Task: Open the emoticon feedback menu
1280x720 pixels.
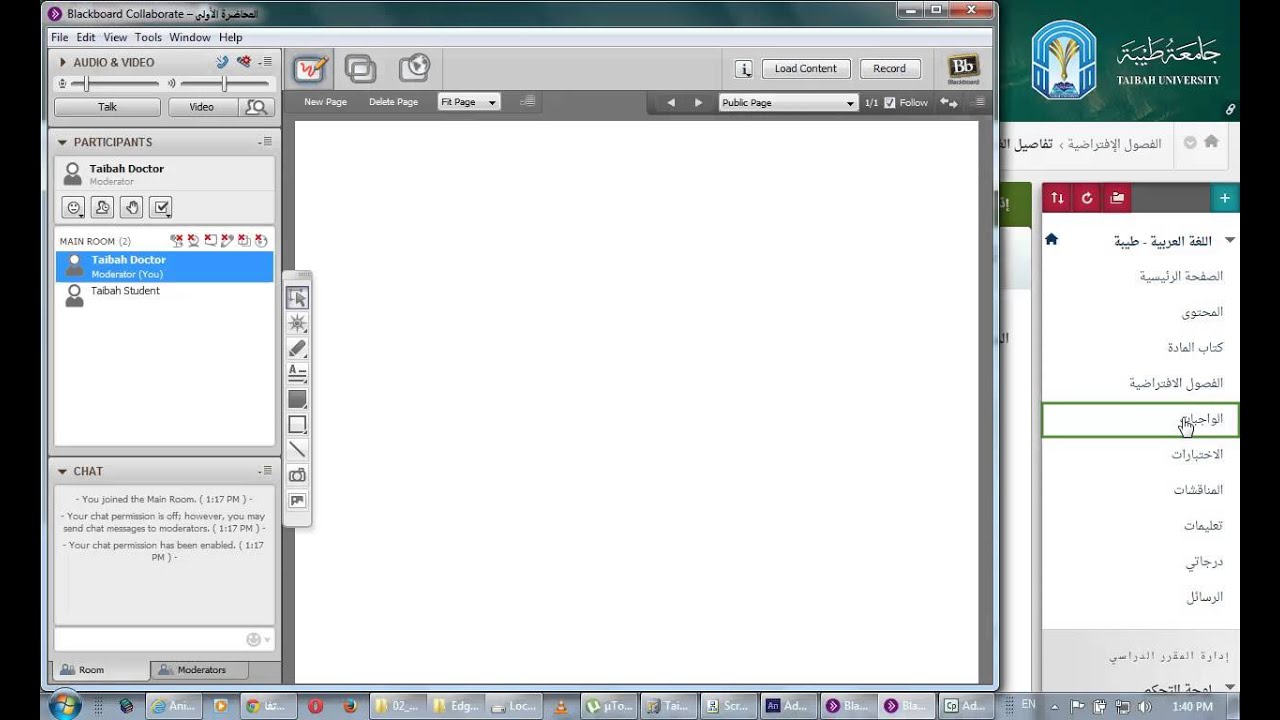Action: pyautogui.click(x=73, y=207)
